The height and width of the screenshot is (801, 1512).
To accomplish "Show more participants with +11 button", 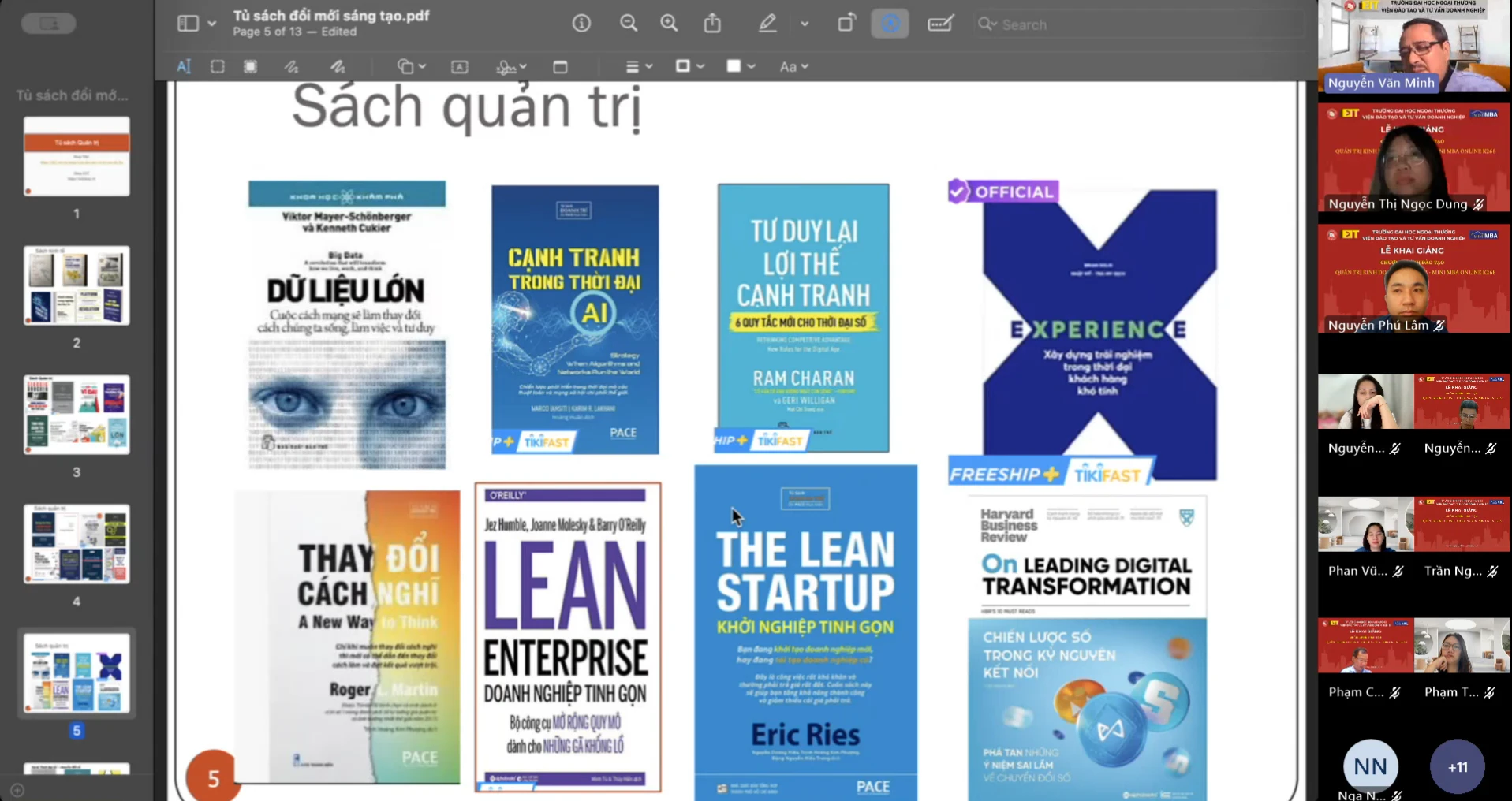I will point(1458,766).
